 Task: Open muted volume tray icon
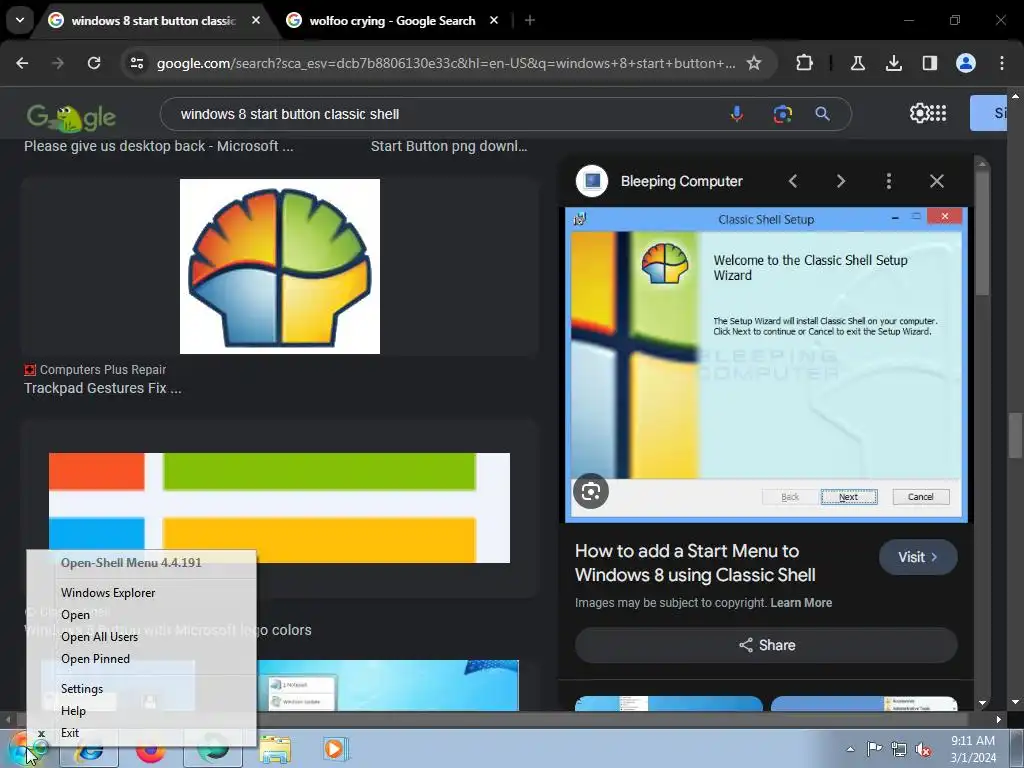923,750
